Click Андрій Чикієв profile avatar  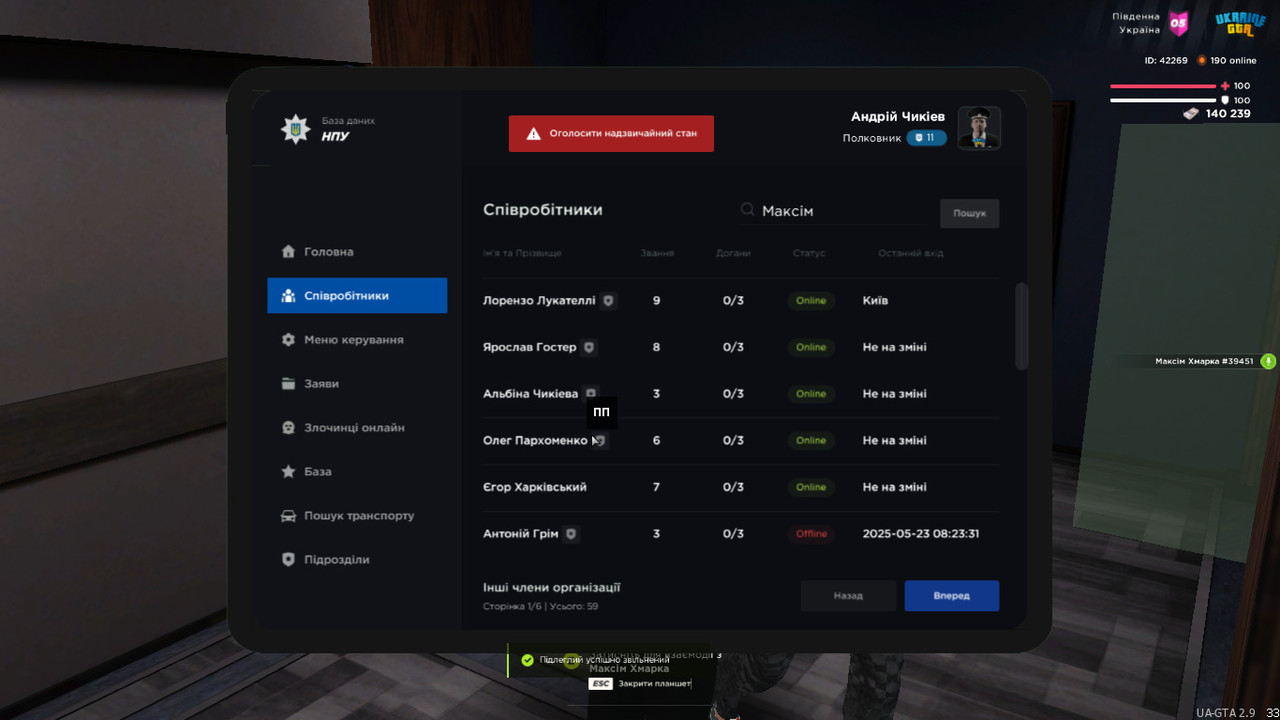pos(979,128)
